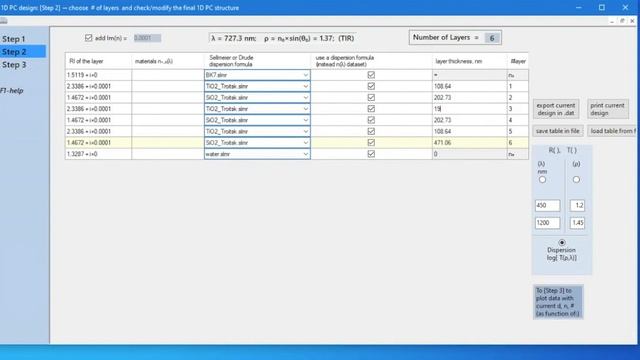
Task: Toggle dispersion formula checkbox for layer 5
Action: click(371, 131)
